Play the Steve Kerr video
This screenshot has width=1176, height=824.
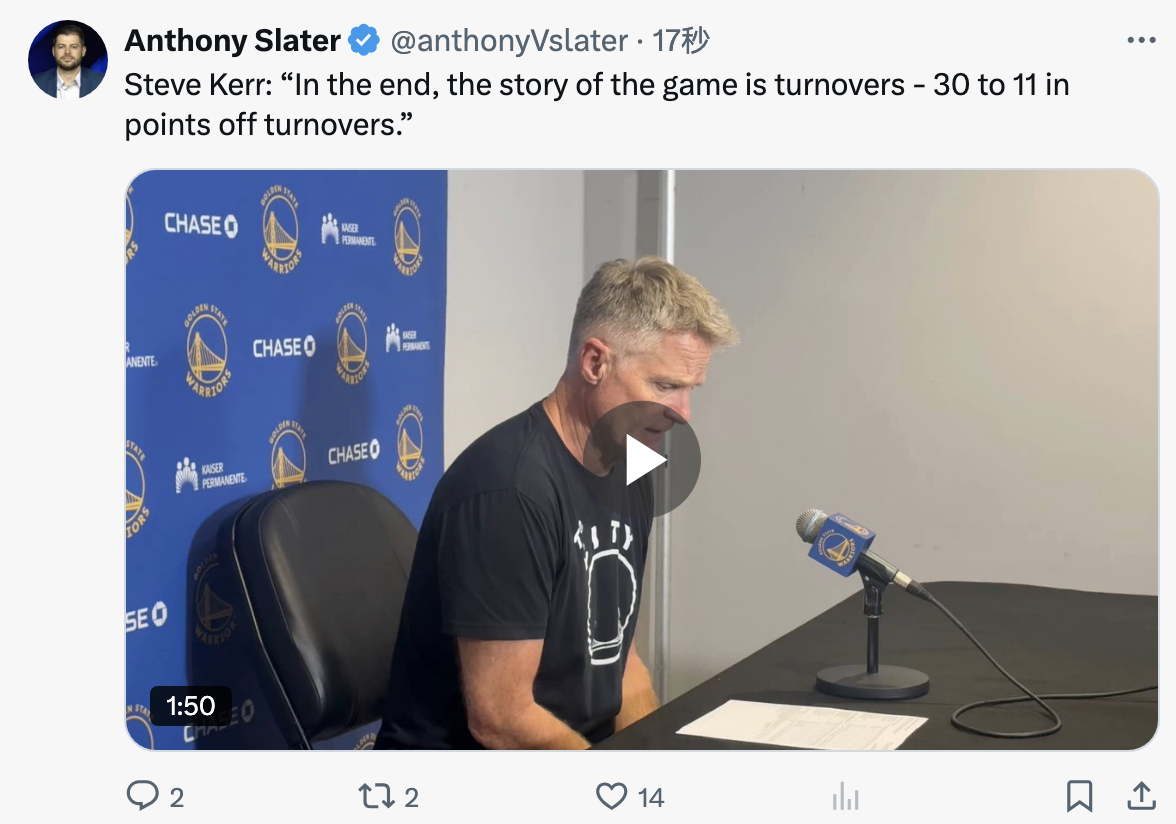tap(642, 460)
